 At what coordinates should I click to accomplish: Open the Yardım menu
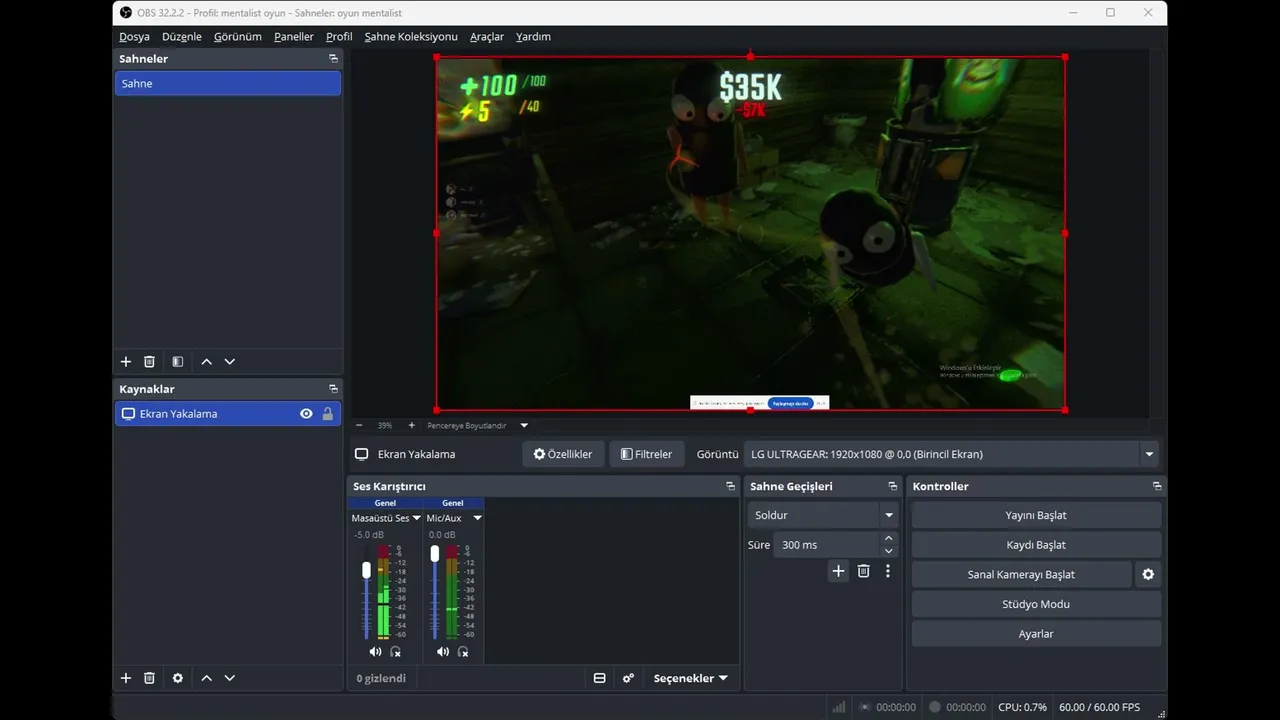pyautogui.click(x=533, y=37)
